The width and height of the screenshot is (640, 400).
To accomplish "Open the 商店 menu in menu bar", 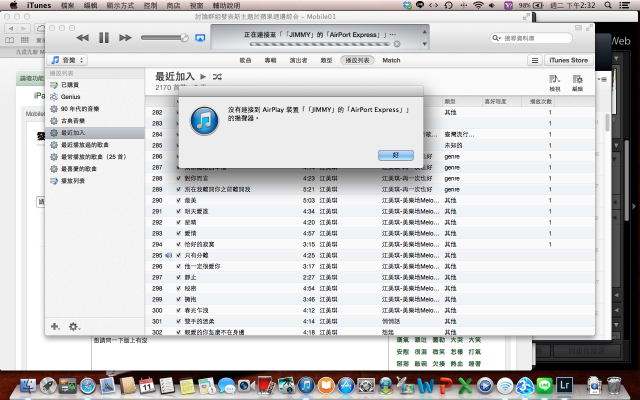I will click(173, 5).
